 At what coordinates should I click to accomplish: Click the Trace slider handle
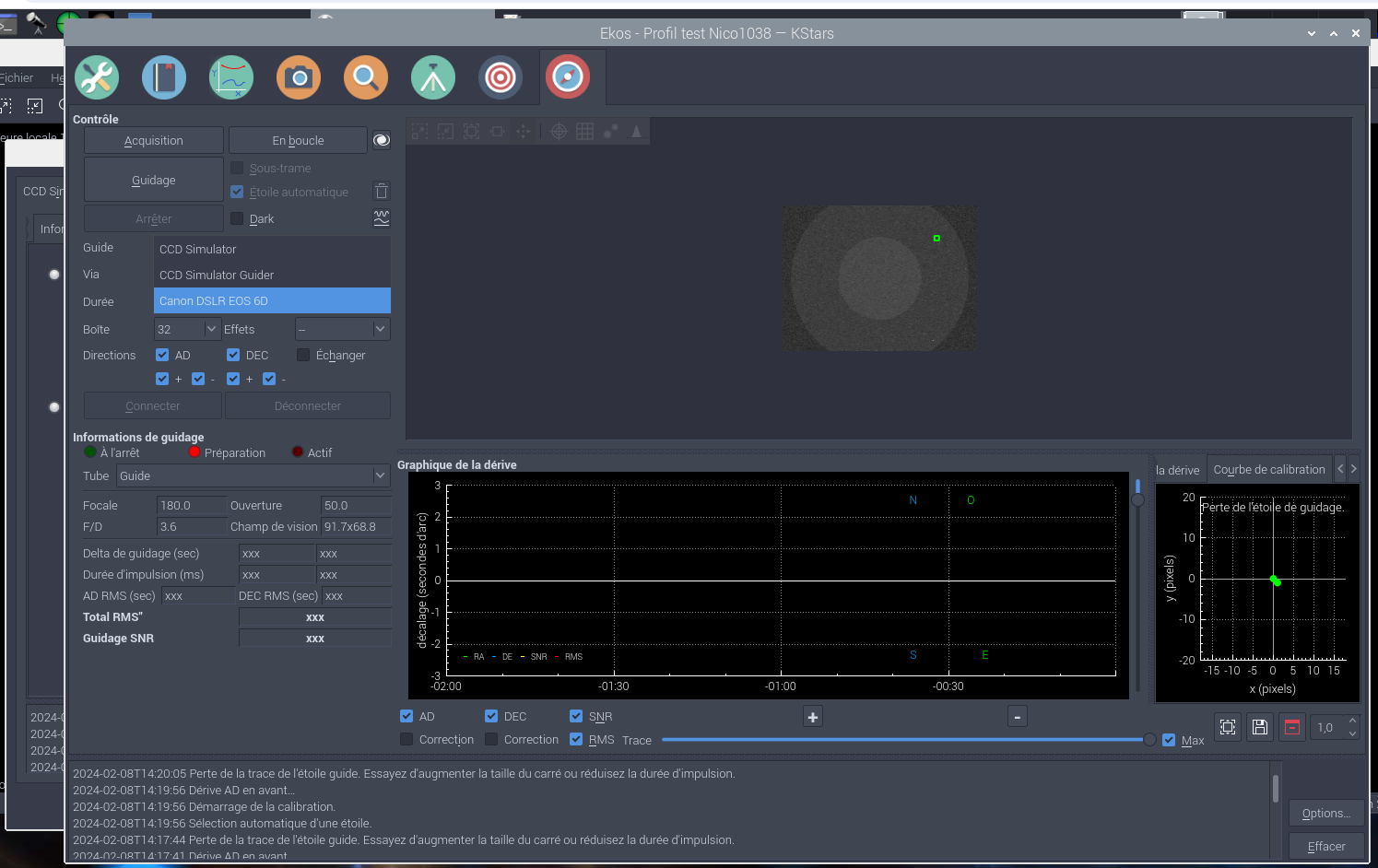1148,740
